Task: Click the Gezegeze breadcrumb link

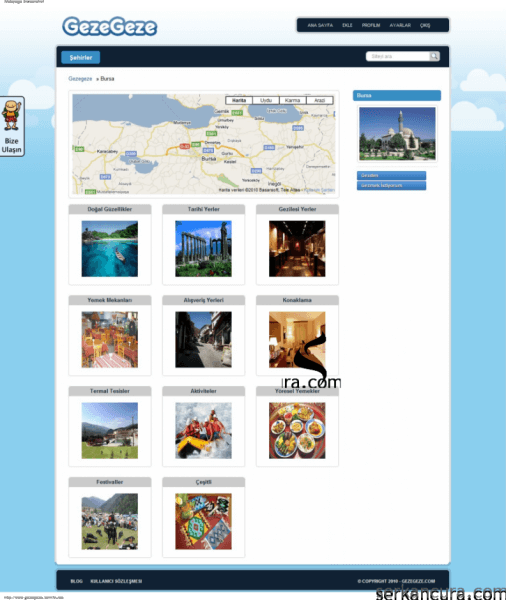Action: [80, 78]
